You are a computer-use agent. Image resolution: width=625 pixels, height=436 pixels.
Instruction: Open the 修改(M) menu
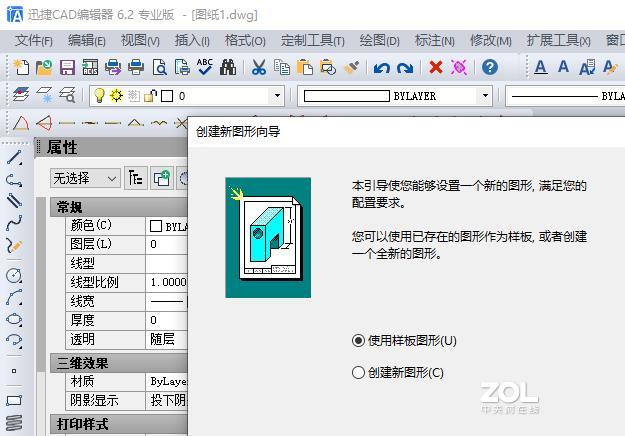(x=491, y=41)
